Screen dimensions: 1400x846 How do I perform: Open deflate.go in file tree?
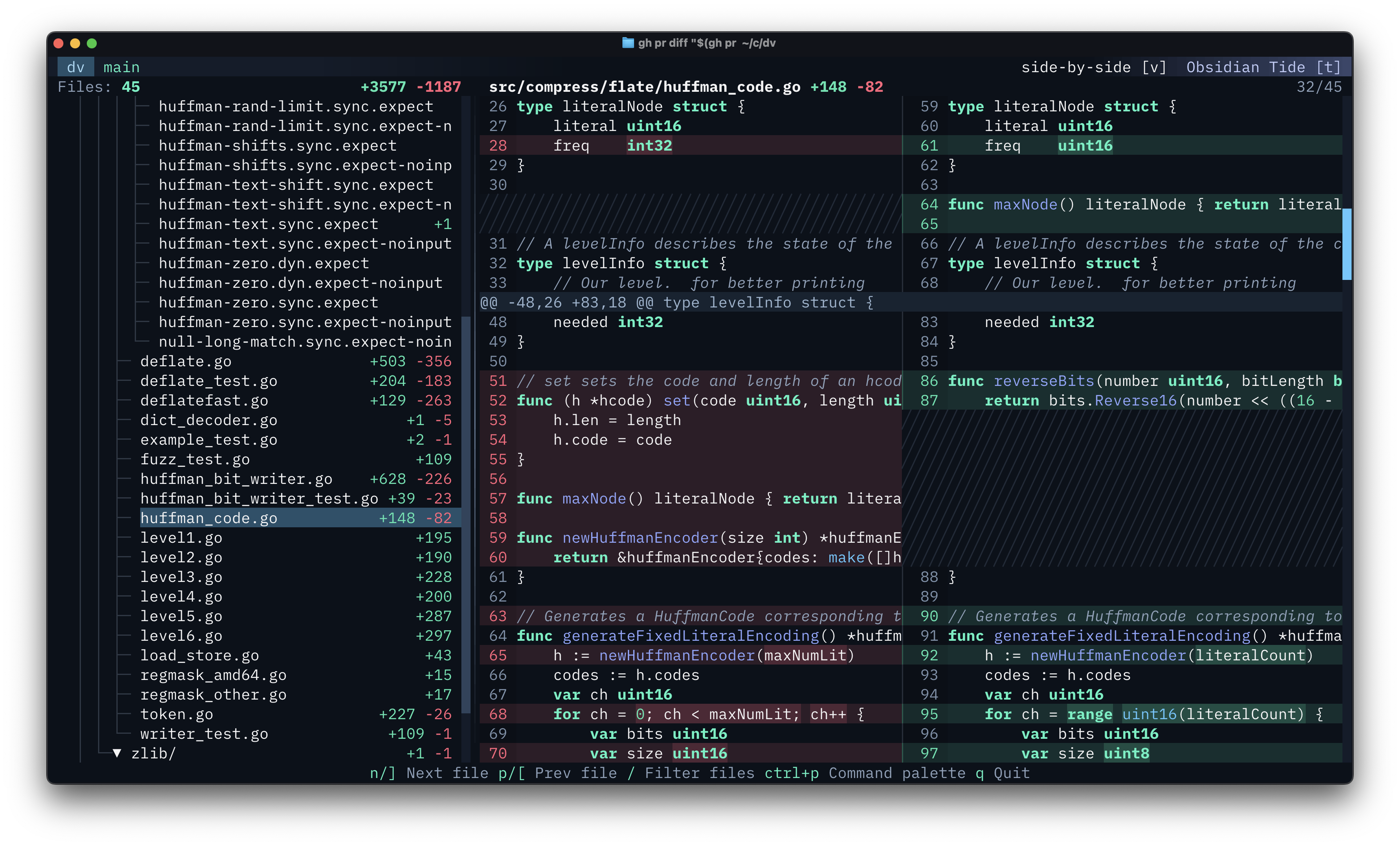(186, 361)
